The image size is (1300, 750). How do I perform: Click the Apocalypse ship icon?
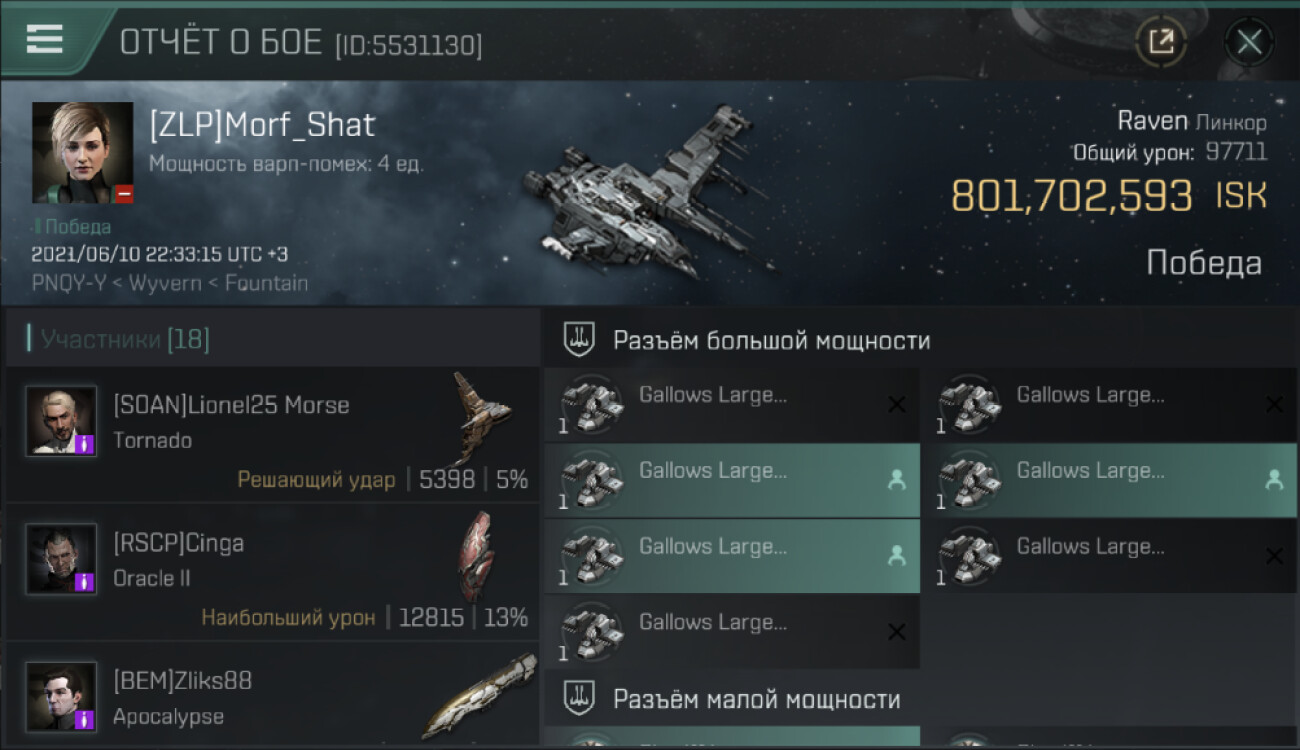coord(479,695)
